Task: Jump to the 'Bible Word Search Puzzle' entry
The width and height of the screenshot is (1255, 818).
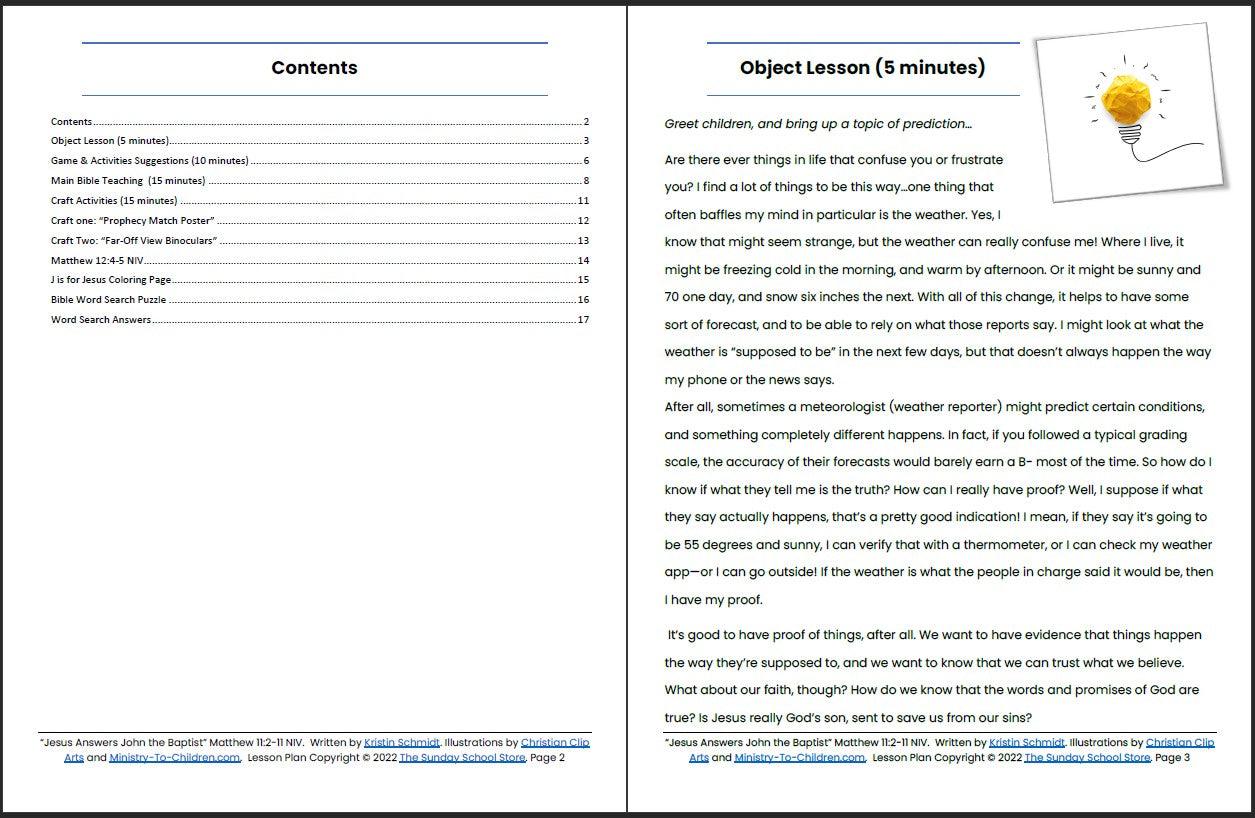Action: 109,300
